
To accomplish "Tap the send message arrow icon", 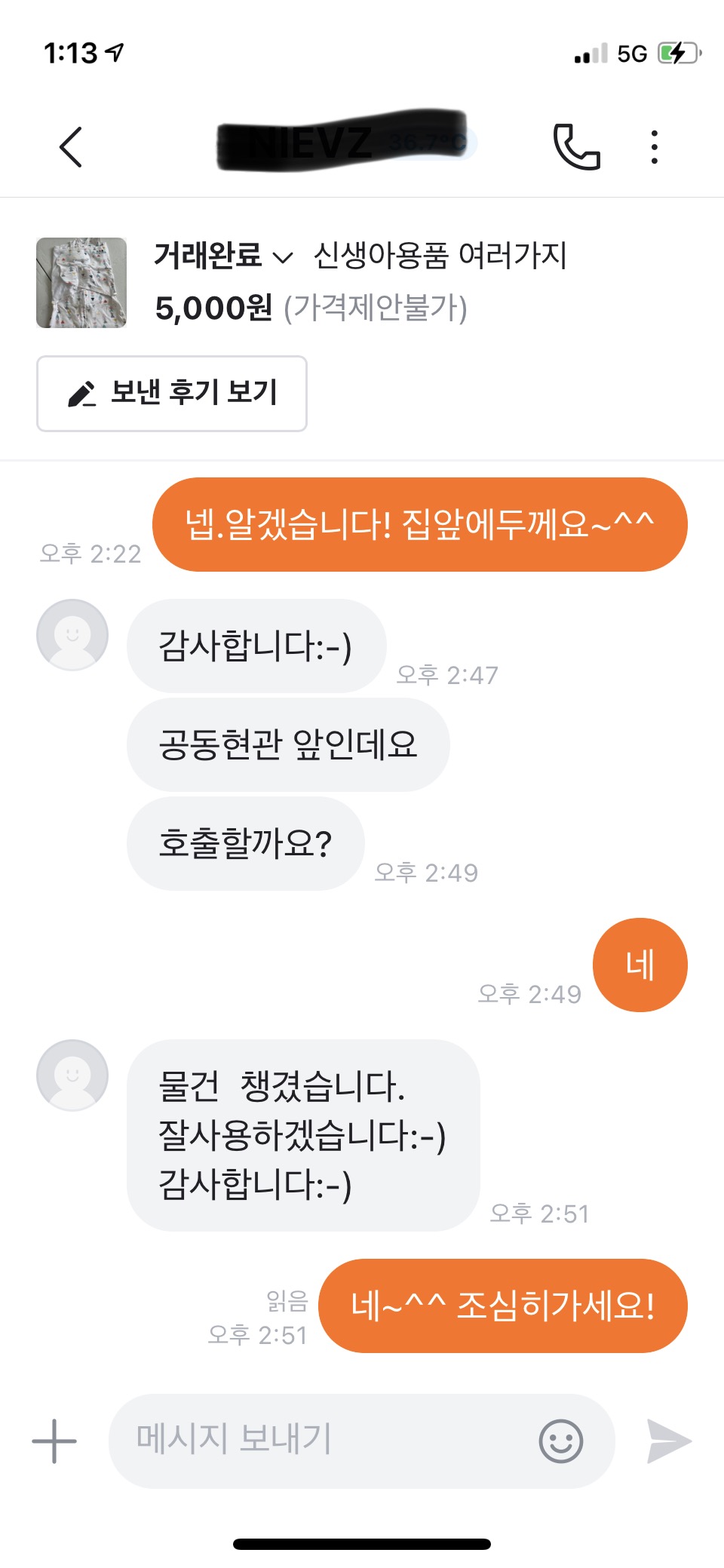I will pyautogui.click(x=668, y=1441).
